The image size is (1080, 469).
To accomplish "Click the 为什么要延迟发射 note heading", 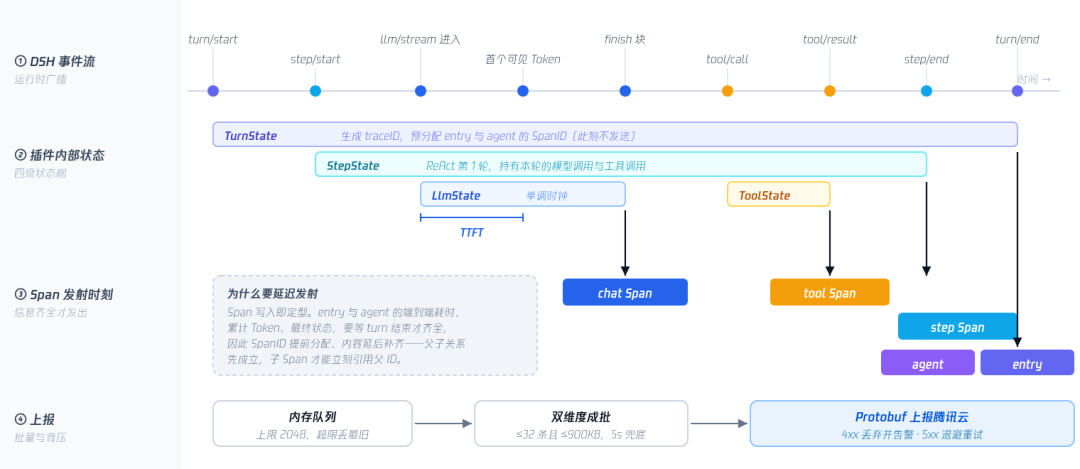I will (272, 294).
